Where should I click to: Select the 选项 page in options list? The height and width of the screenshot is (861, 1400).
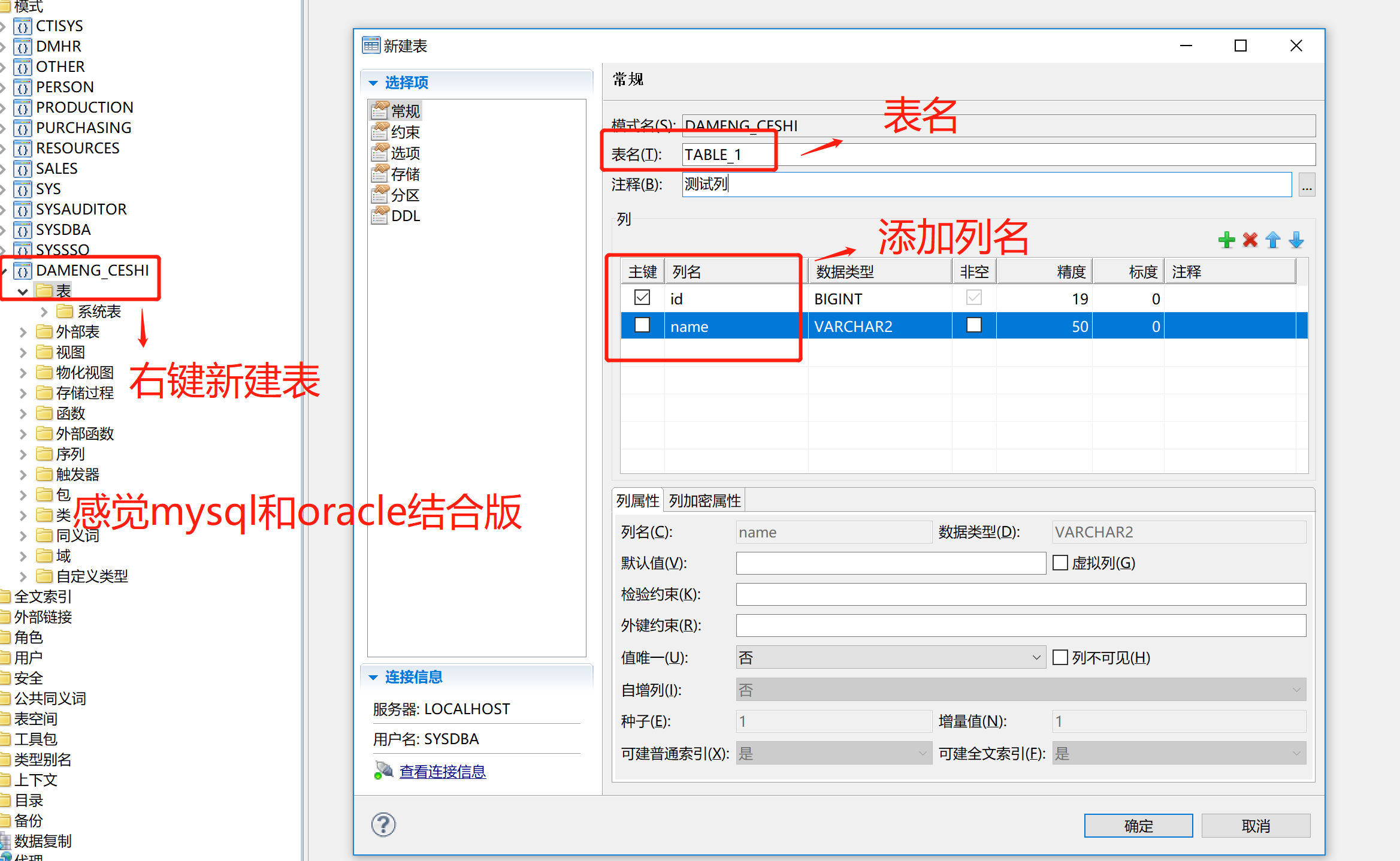396,153
